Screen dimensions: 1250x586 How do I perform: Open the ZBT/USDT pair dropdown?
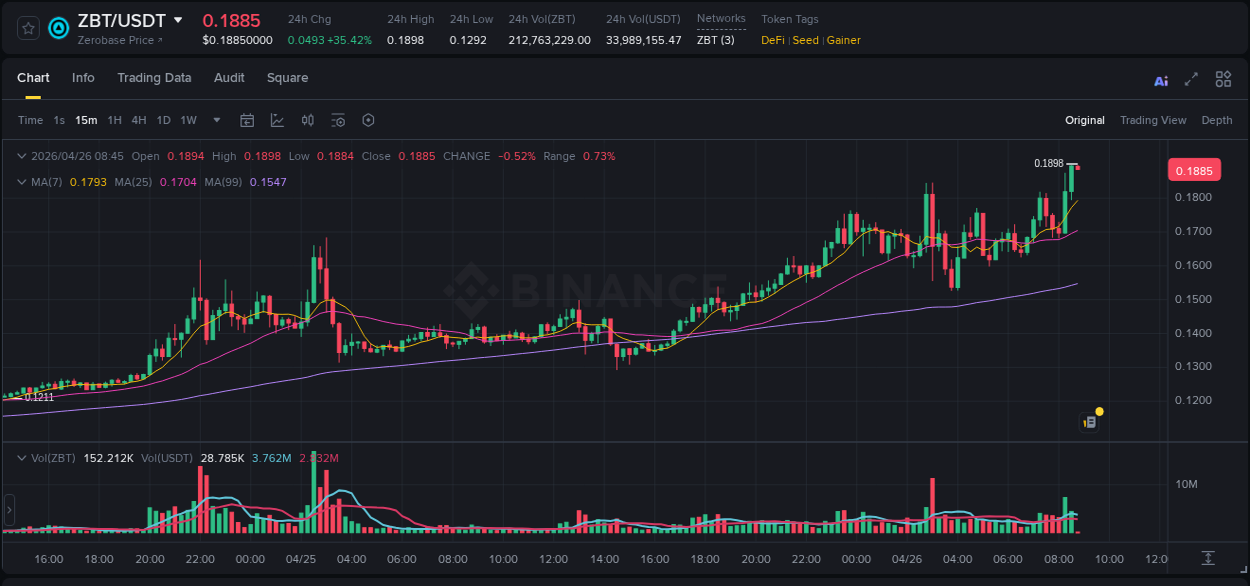(178, 20)
